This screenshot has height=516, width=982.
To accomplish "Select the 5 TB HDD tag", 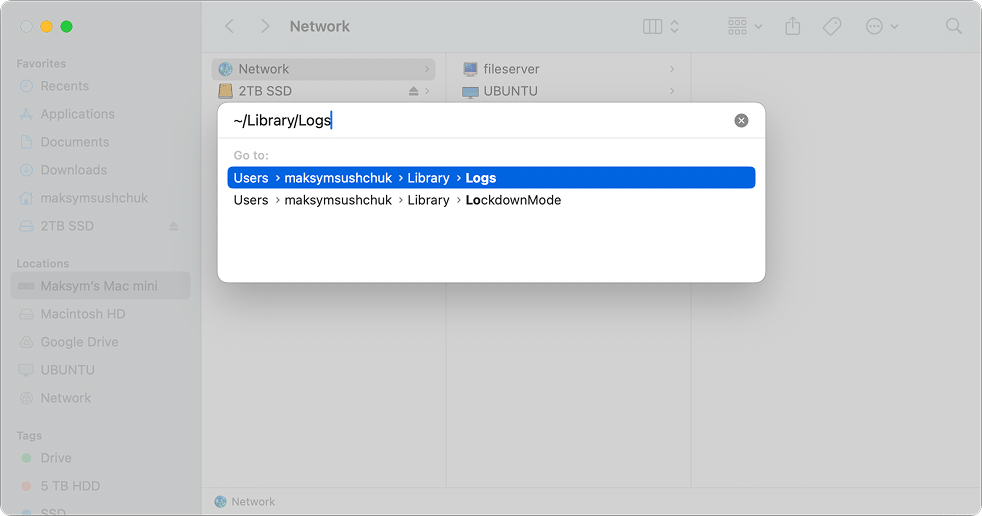I will pyautogui.click(x=70, y=486).
